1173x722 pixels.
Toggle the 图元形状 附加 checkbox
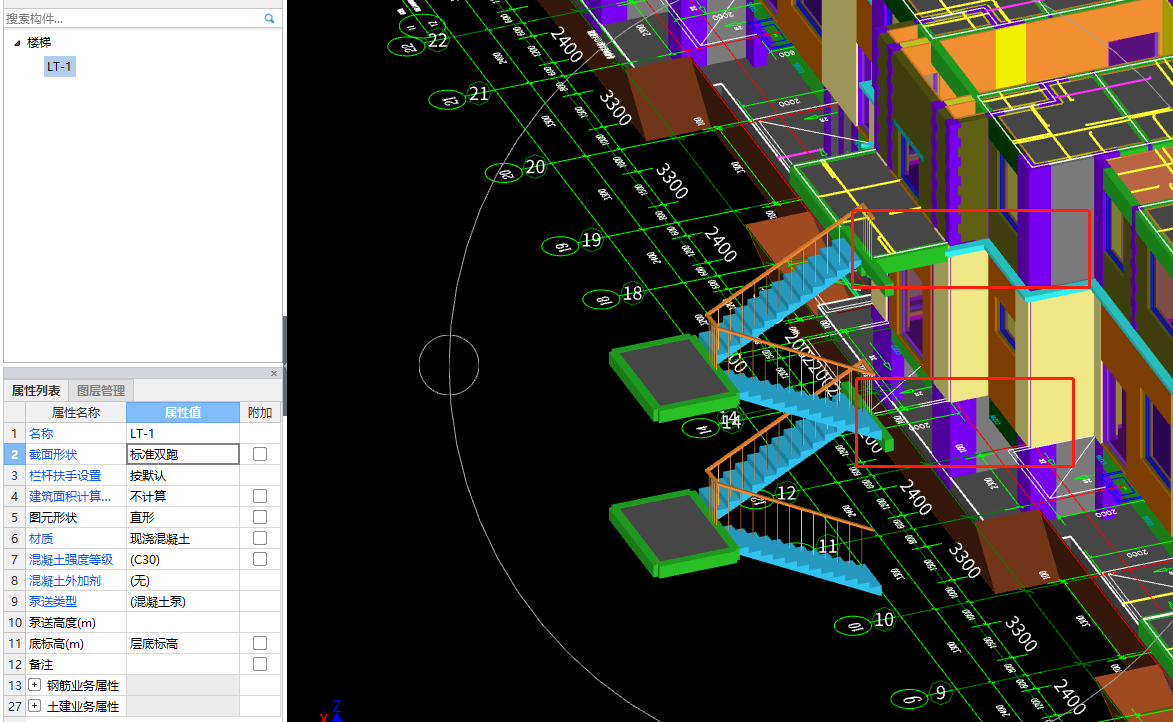[260, 517]
